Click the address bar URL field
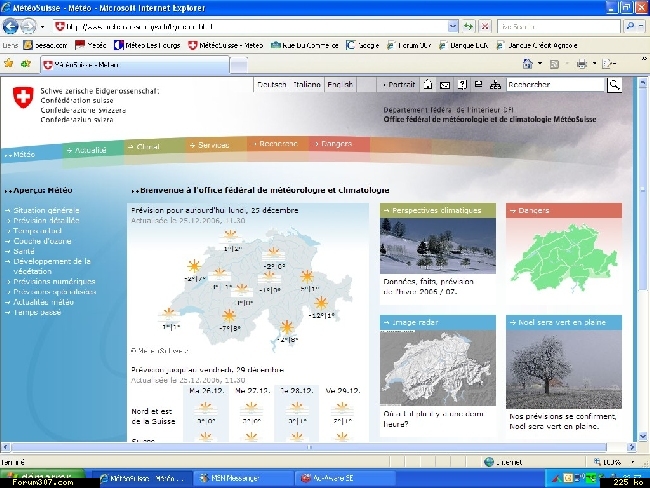Screen dimensions: 650x488 [x=250, y=27]
